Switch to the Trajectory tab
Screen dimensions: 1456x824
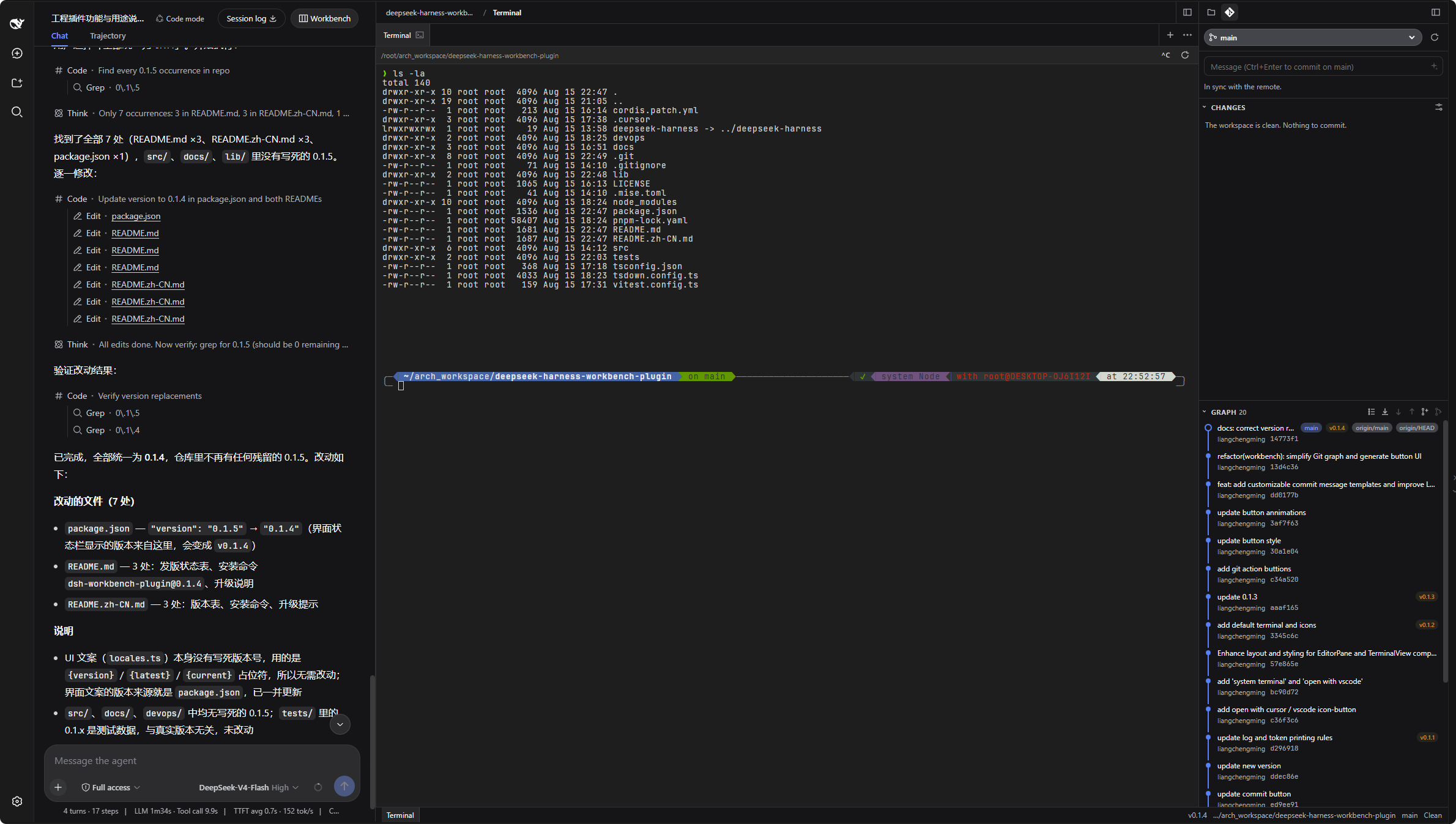(108, 35)
